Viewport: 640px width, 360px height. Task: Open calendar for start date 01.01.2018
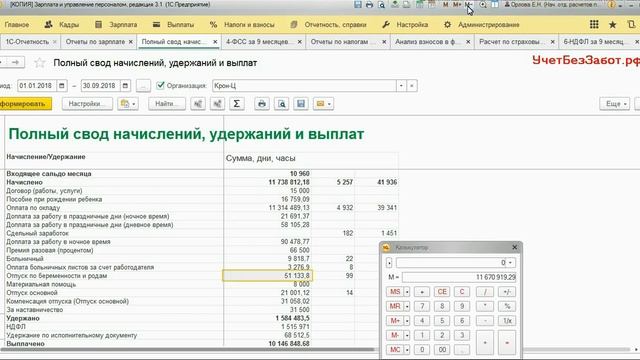tap(62, 86)
